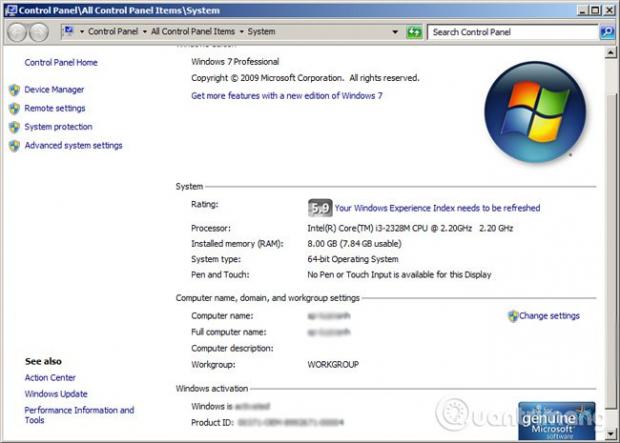Click the Device Manager shield icon
The width and height of the screenshot is (620, 443).
tap(14, 90)
